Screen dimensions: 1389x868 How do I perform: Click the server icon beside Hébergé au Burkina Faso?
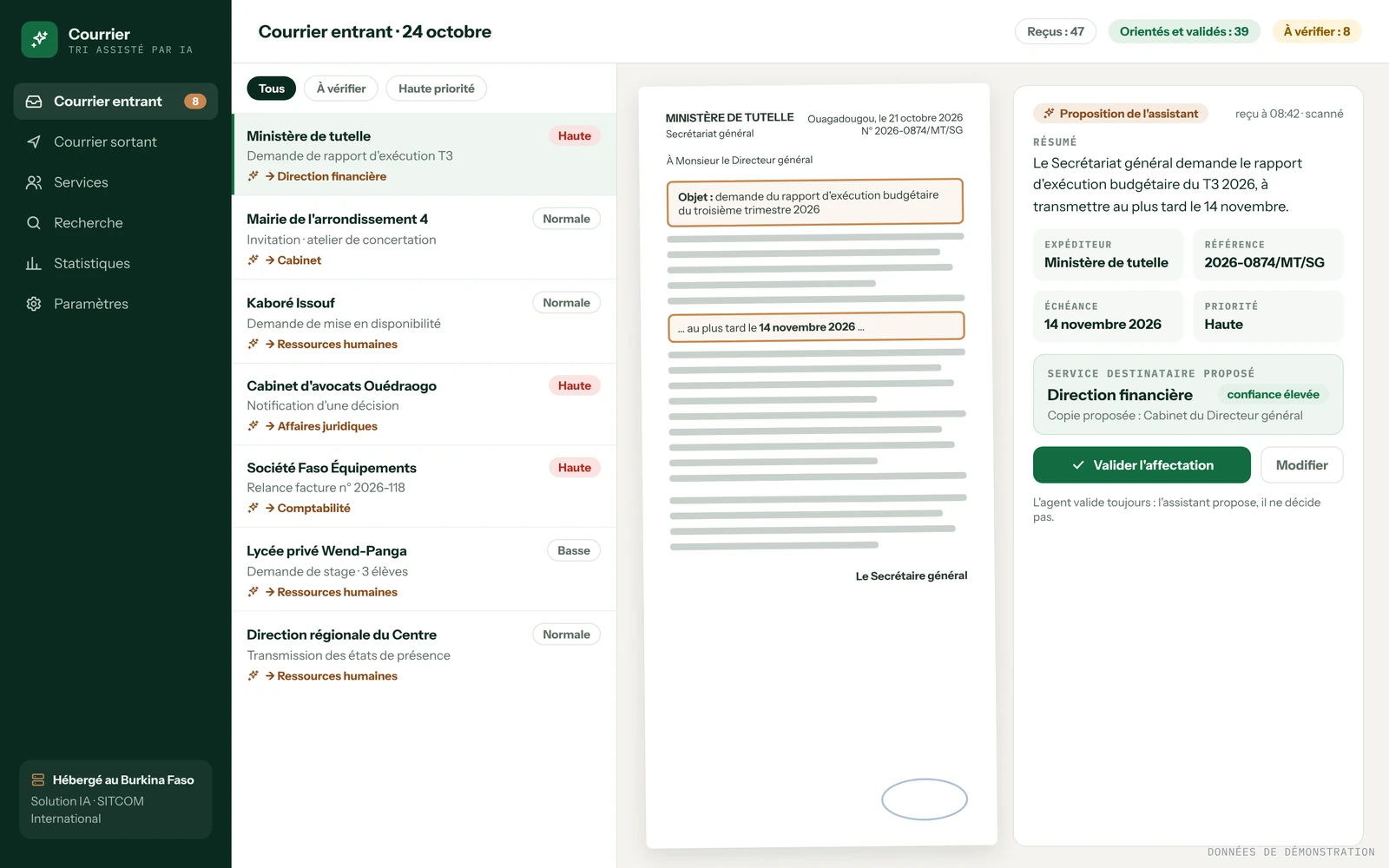click(x=38, y=779)
